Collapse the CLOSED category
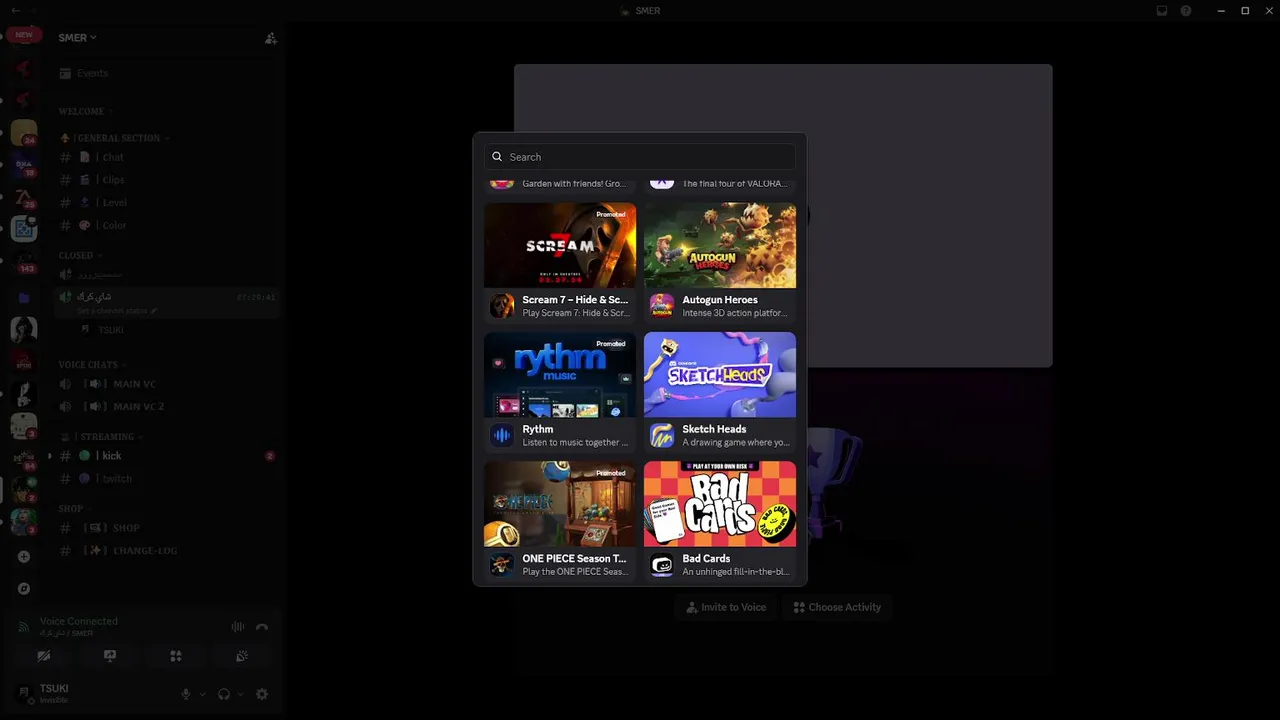The height and width of the screenshot is (720, 1280). point(79,255)
